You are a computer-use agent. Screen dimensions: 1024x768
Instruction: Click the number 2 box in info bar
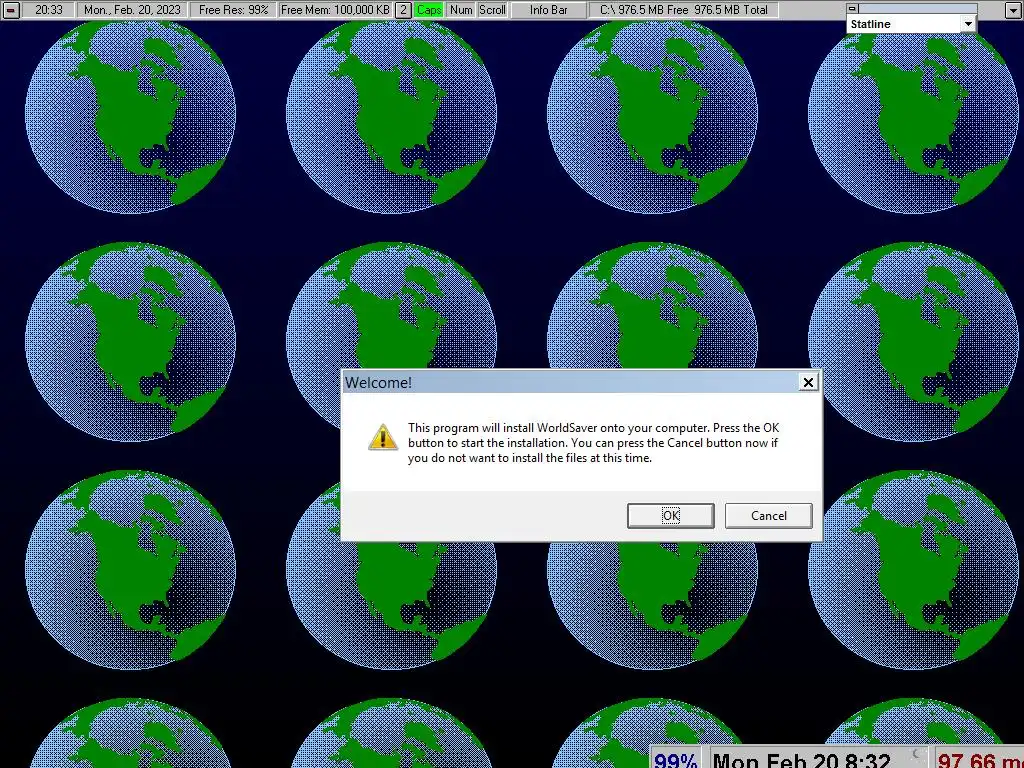(404, 10)
